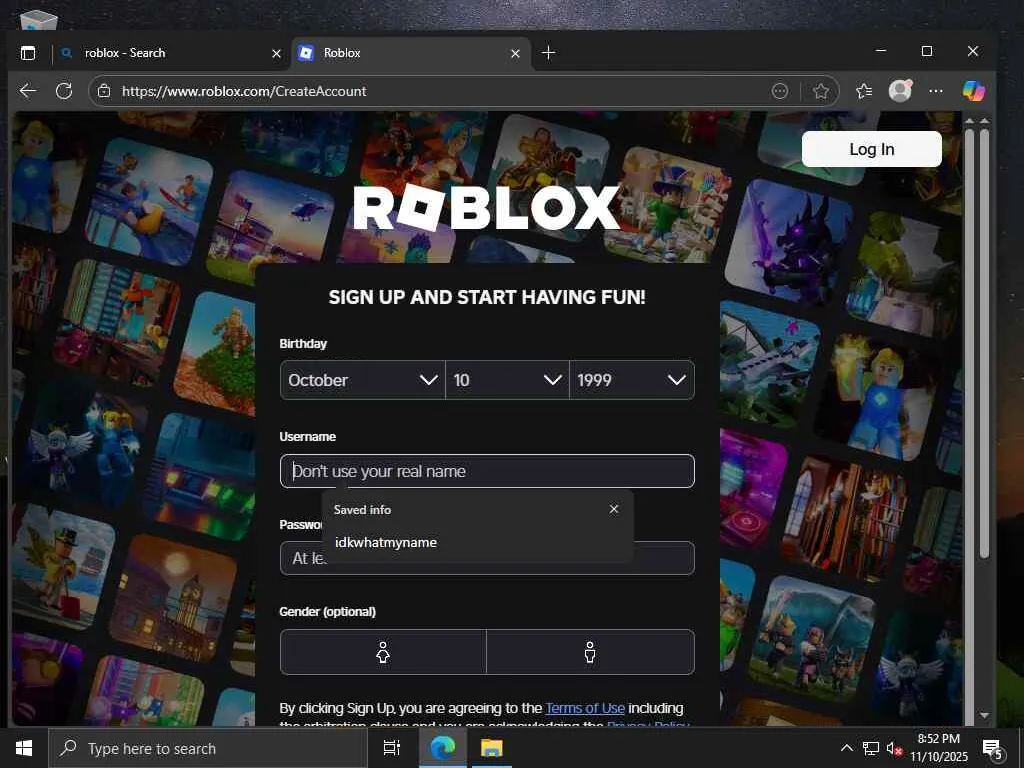The height and width of the screenshot is (768, 1024).
Task: Open the address bar chat bubble icon
Action: click(780, 91)
